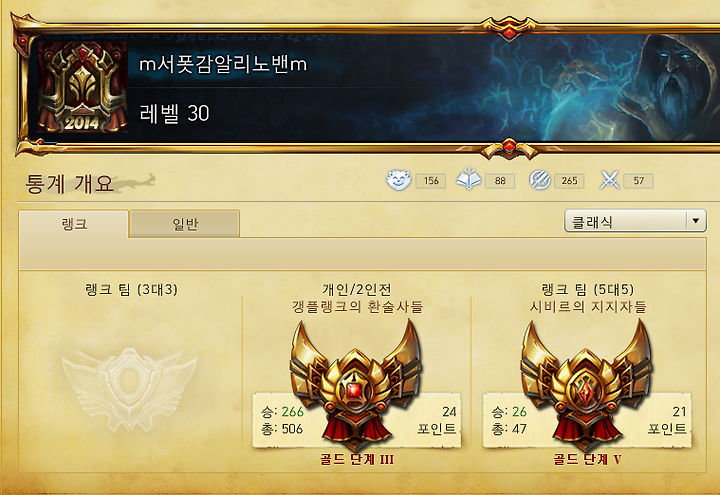Click the teamwork honor round icon
The width and height of the screenshot is (720, 495).
click(x=540, y=180)
